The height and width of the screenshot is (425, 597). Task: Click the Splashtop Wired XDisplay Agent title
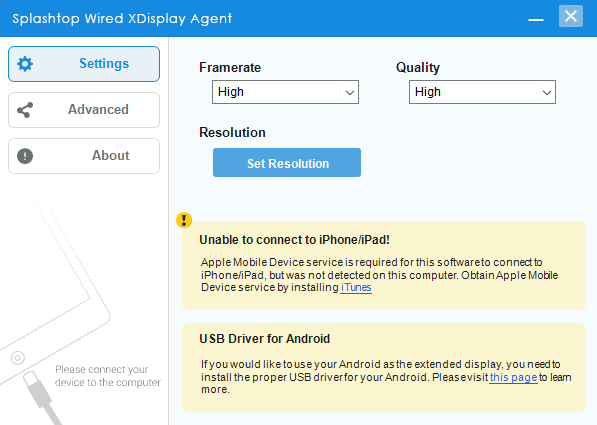point(122,18)
